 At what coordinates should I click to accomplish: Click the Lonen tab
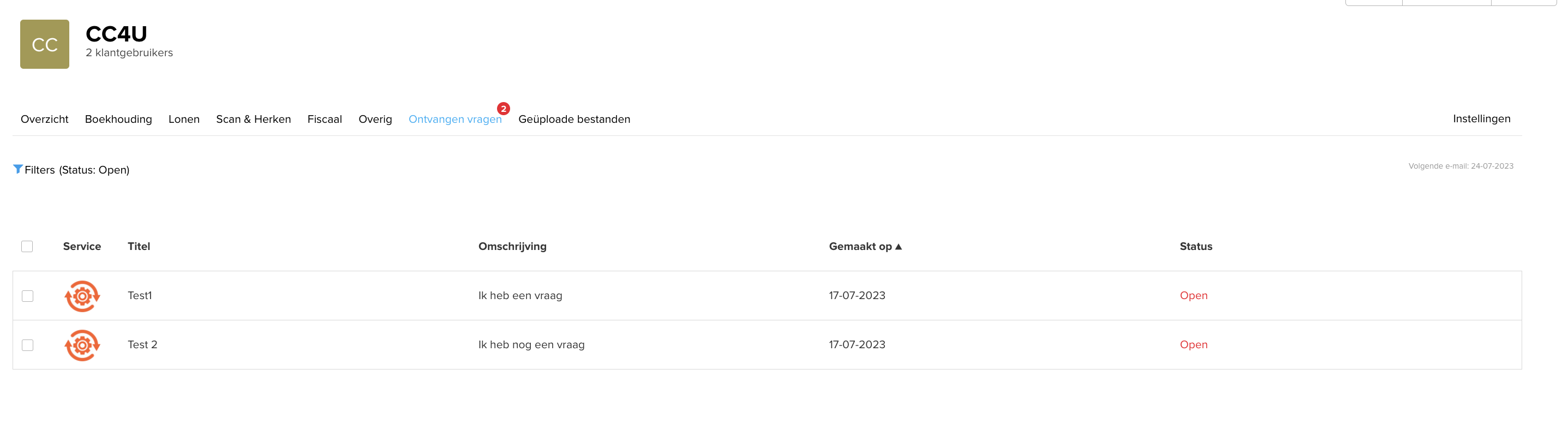(x=184, y=120)
